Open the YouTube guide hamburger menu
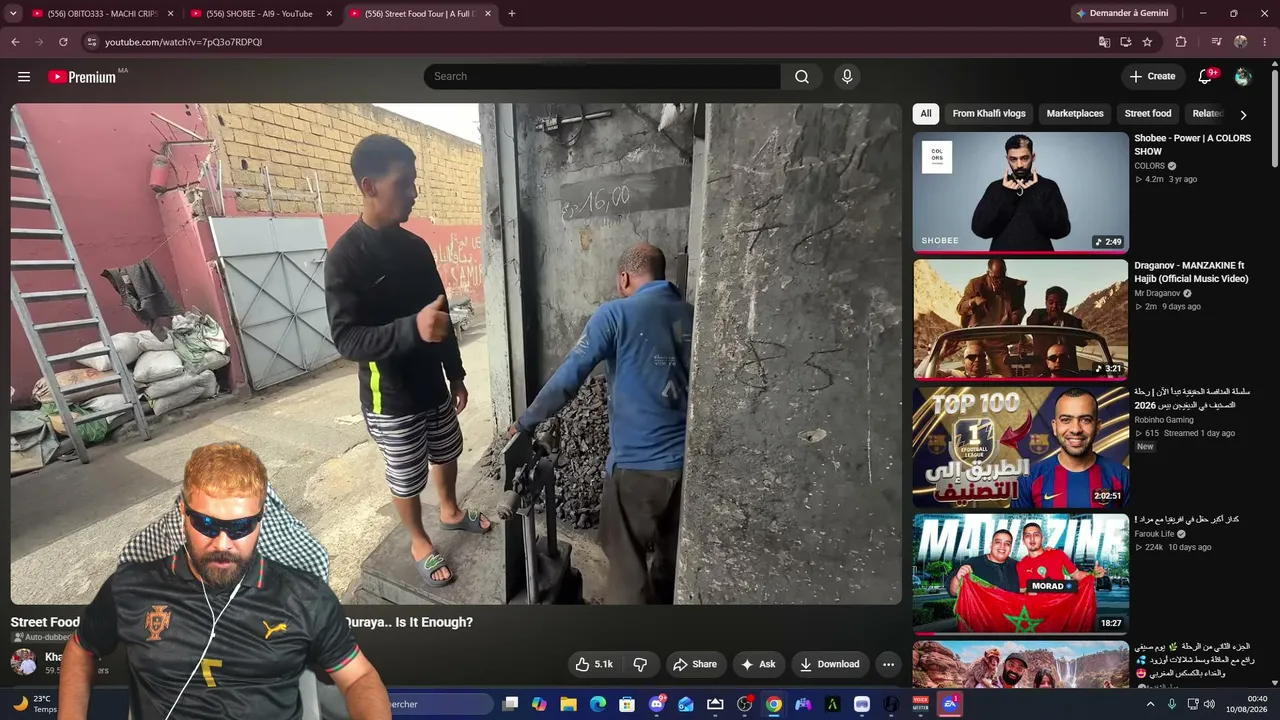Image resolution: width=1280 pixels, height=720 pixels. coord(24,77)
